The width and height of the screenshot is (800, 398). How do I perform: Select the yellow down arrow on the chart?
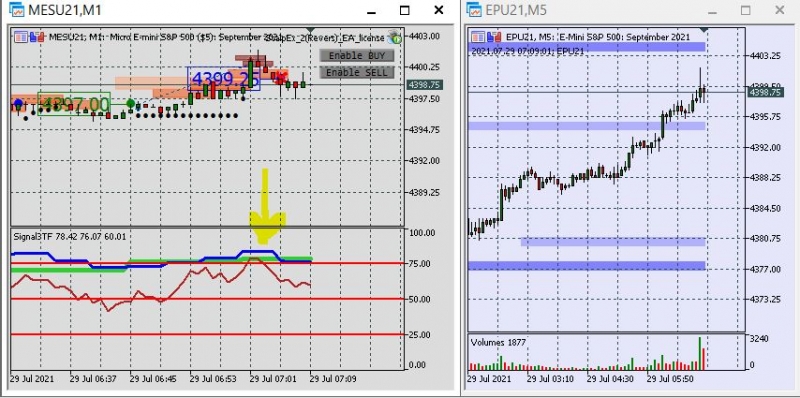[267, 206]
